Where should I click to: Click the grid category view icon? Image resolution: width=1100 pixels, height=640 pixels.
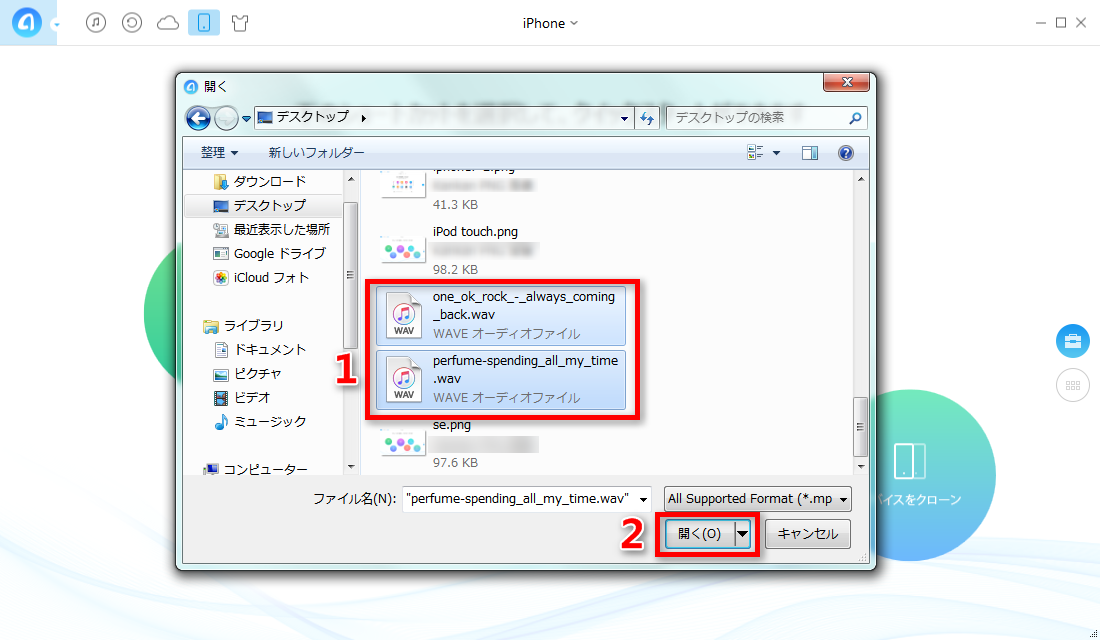point(1073,385)
